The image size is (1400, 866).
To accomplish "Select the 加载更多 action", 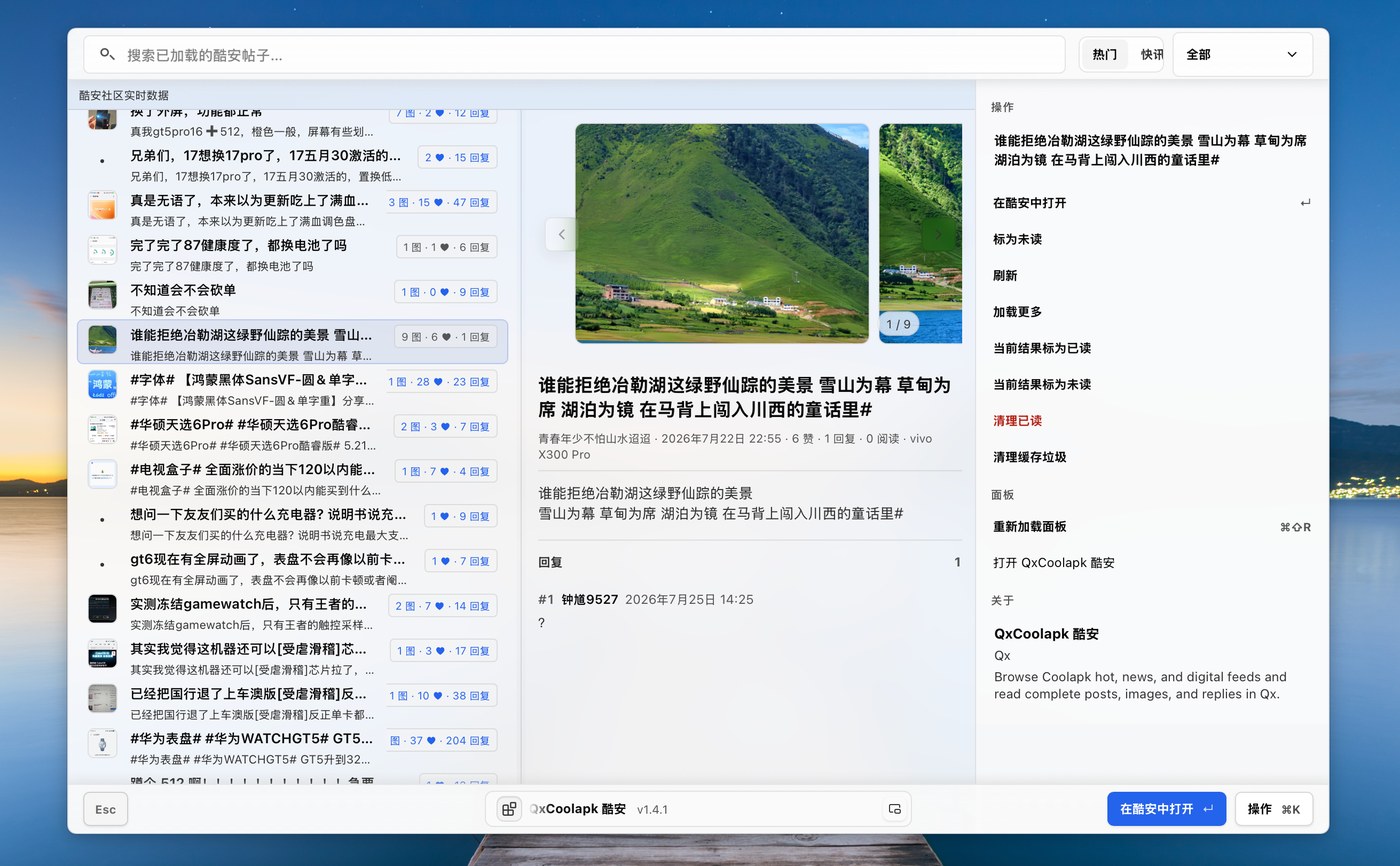I will [x=1151, y=312].
